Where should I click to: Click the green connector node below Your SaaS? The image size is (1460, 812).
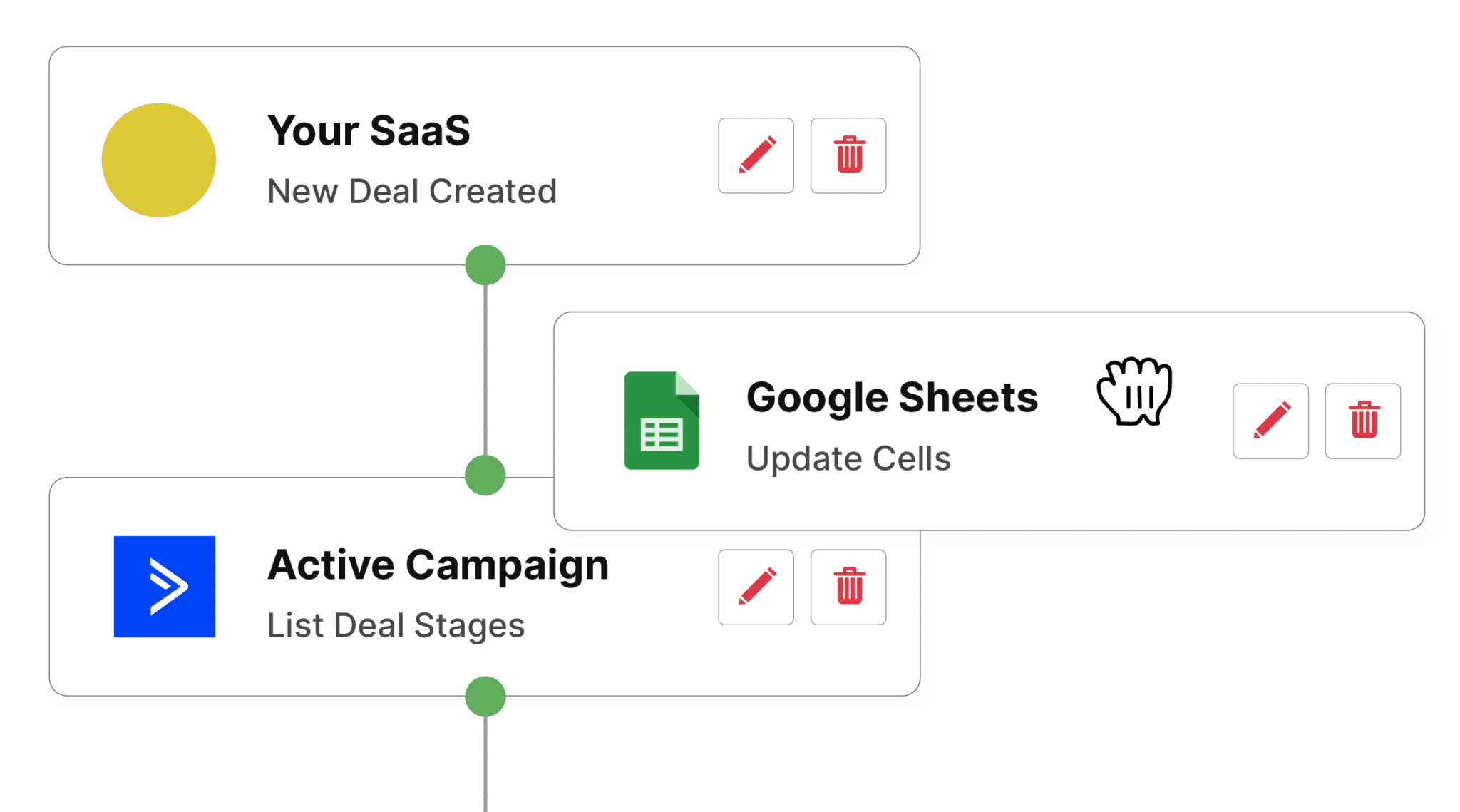click(x=485, y=265)
